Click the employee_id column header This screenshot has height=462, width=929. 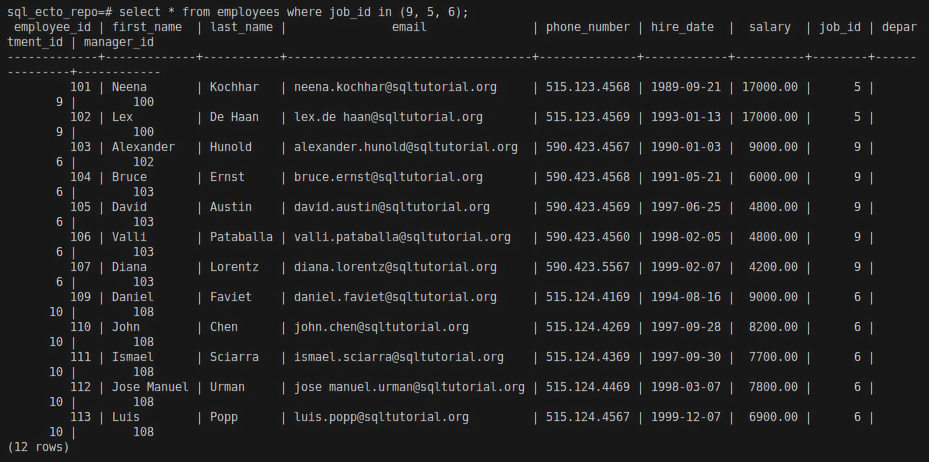pyautogui.click(x=55, y=27)
